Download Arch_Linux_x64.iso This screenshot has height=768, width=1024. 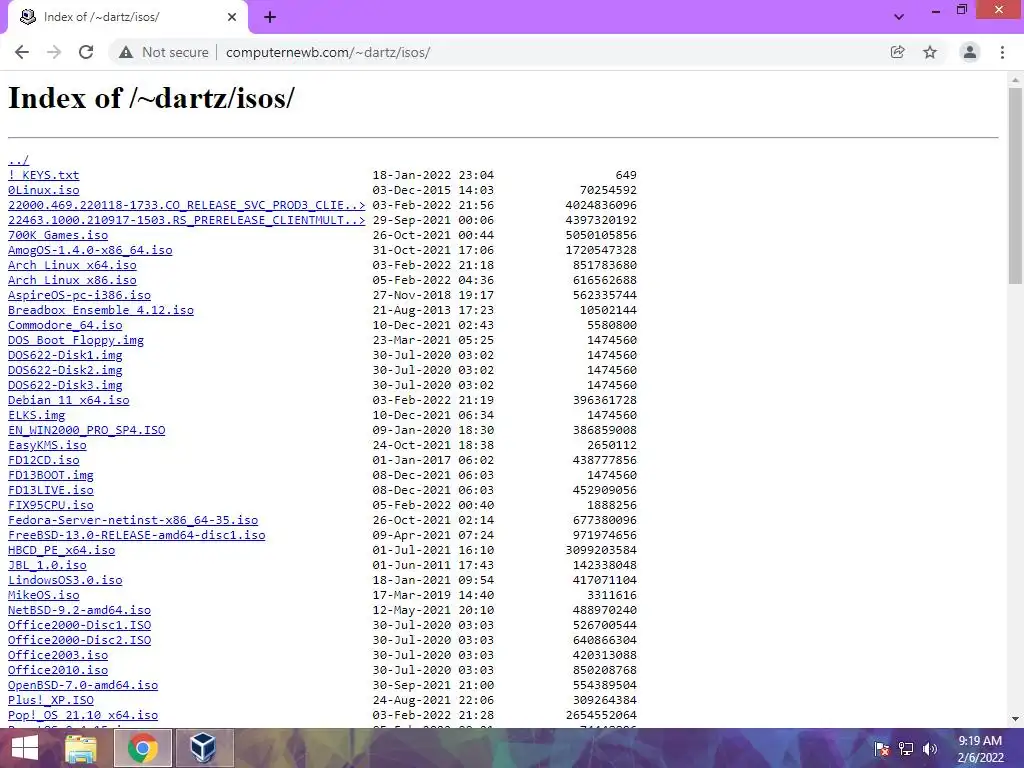(72, 265)
